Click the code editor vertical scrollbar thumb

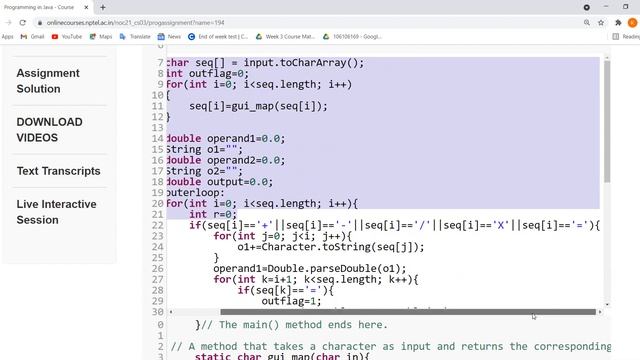pos(607,121)
